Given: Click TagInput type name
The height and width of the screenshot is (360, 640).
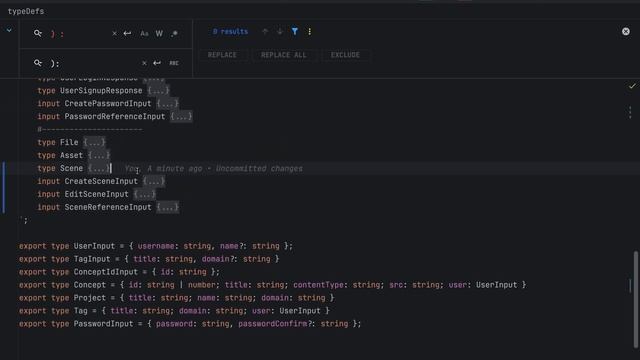Looking at the screenshot, I should pyautogui.click(x=92, y=259).
